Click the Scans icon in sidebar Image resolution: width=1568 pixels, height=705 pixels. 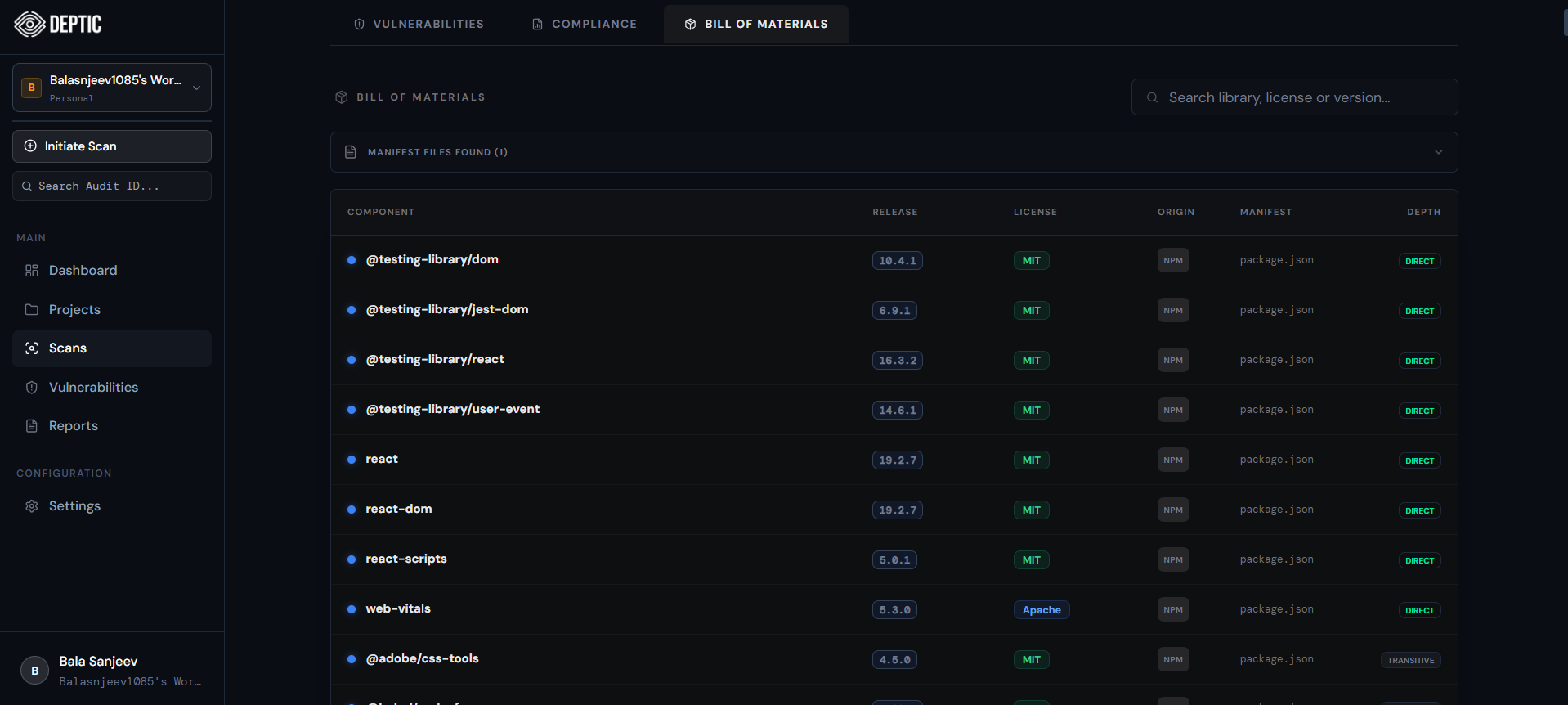pos(32,348)
